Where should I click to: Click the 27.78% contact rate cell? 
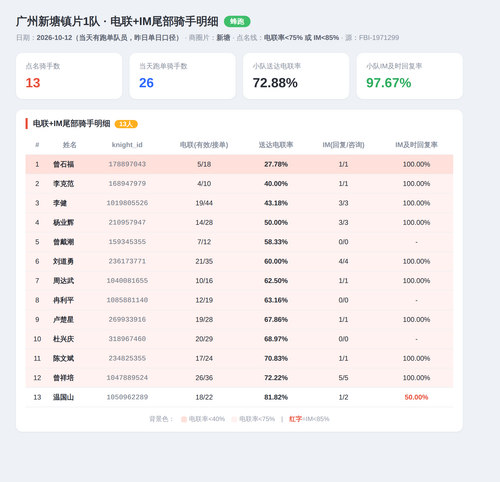(x=276, y=164)
